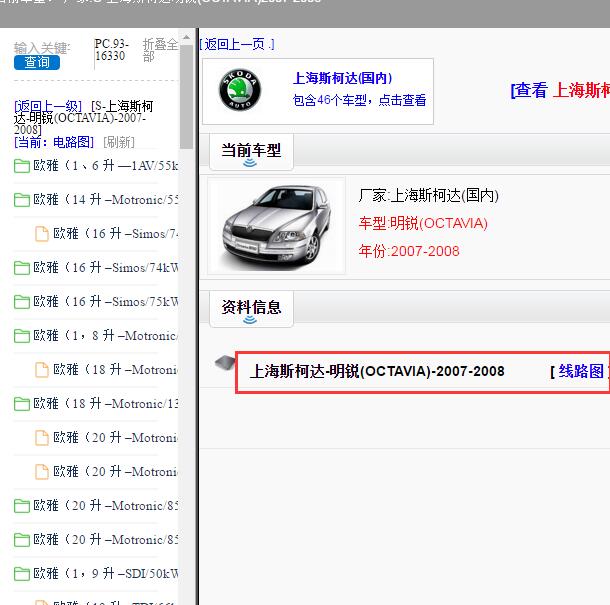Click the [查看 上海斯柯 link at right edge
Screen dimensions: 610x605
560,90
